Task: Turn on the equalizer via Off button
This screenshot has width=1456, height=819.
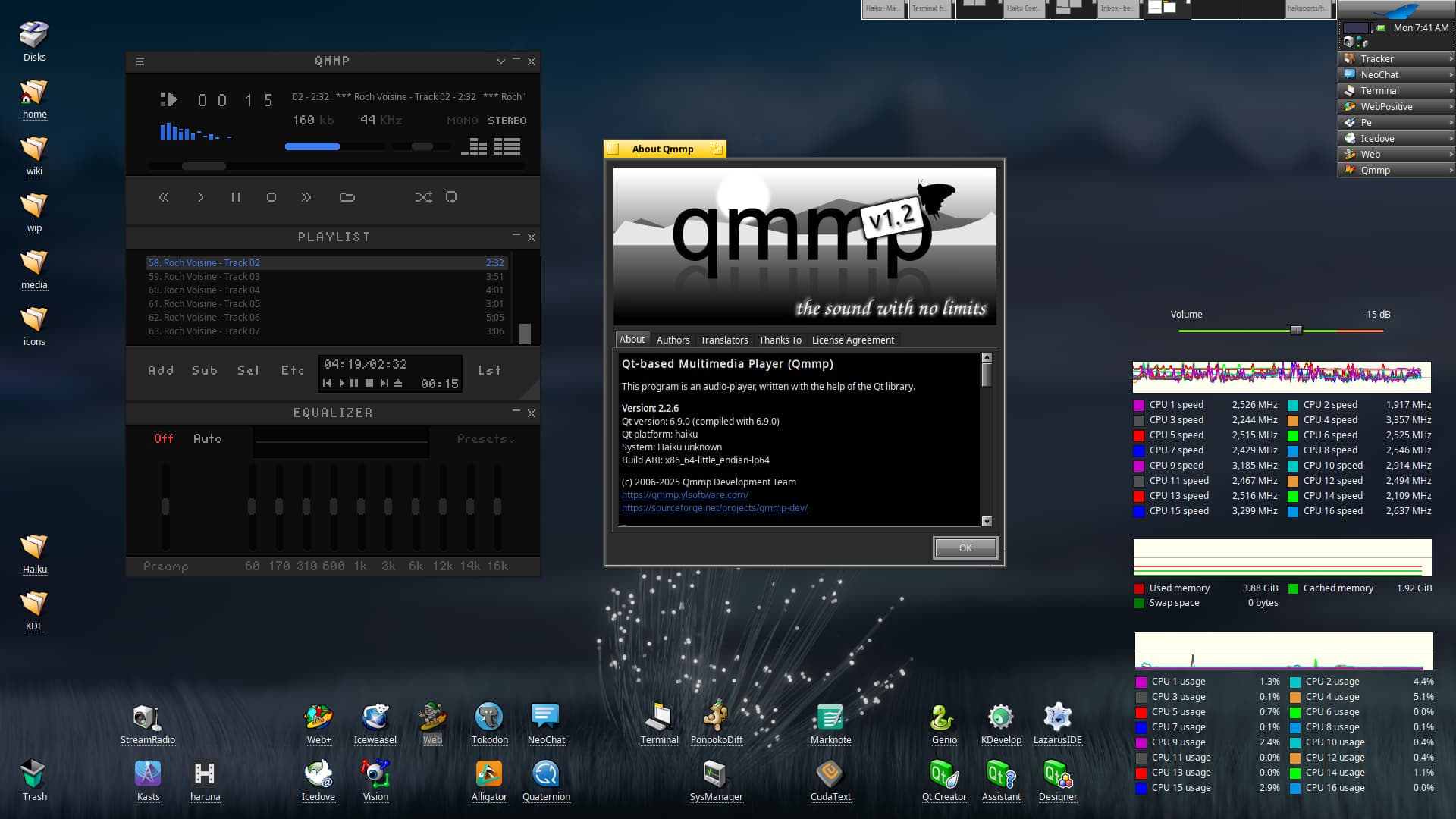Action: pos(164,439)
